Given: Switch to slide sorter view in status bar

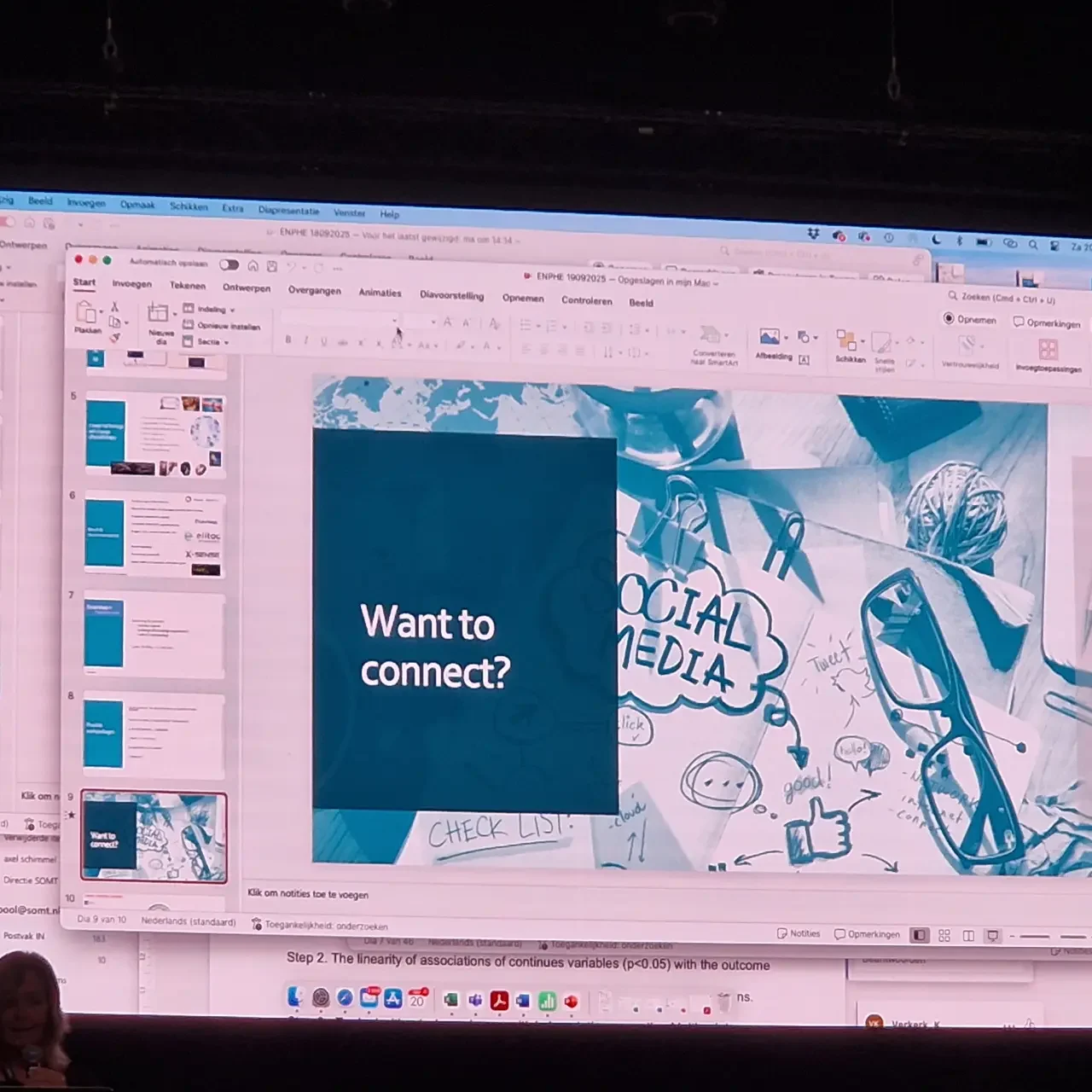Looking at the screenshot, I should [944, 936].
